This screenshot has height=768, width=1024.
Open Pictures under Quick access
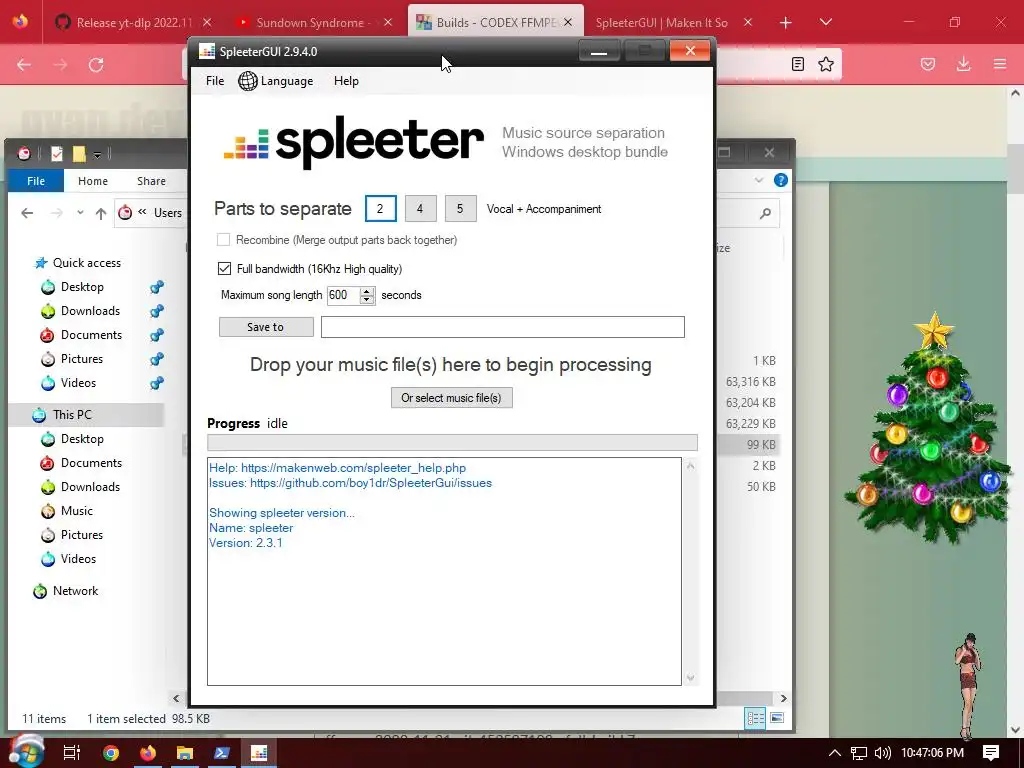72,359
